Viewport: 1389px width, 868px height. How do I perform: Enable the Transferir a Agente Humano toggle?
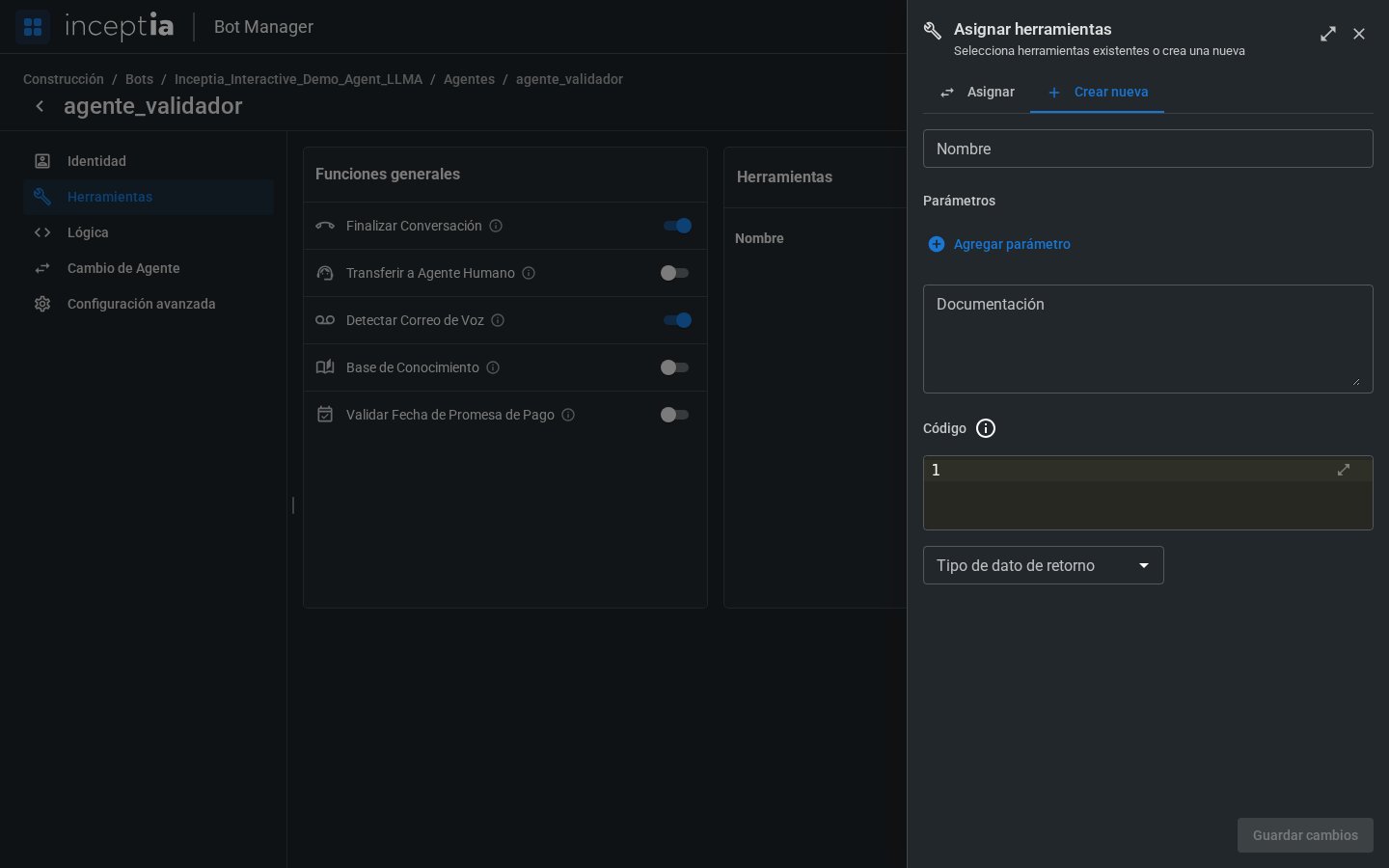pyautogui.click(x=674, y=273)
